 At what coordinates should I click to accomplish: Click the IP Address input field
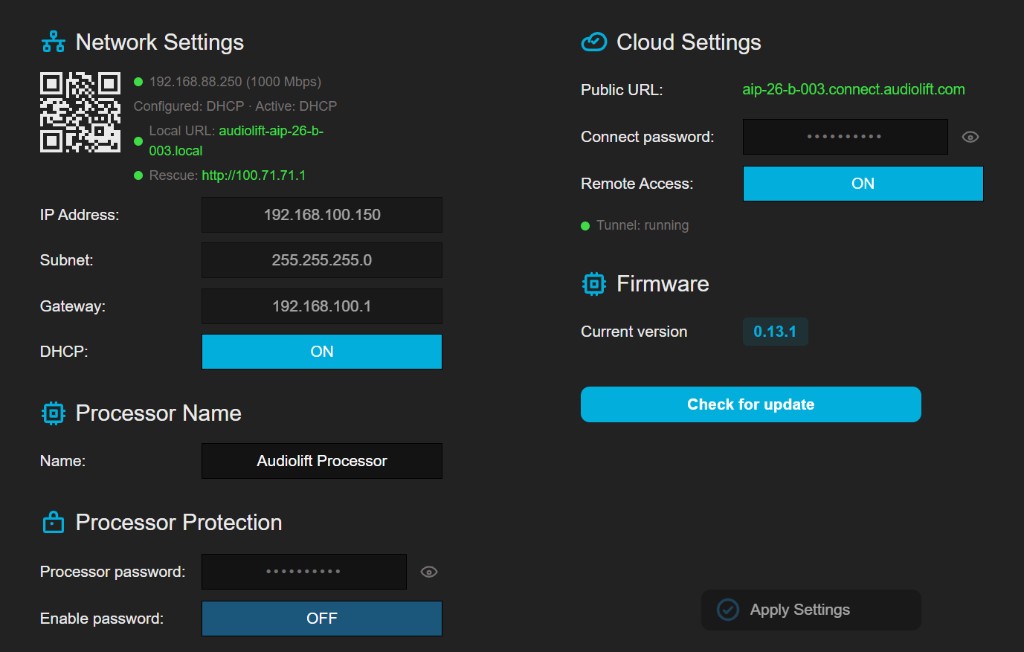point(322,215)
